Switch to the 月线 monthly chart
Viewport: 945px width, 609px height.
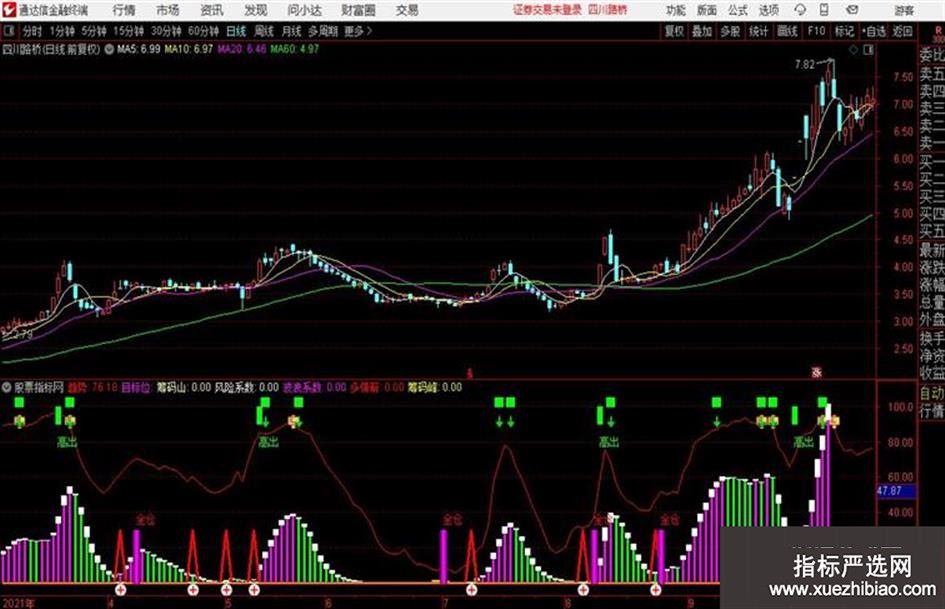tap(292, 31)
